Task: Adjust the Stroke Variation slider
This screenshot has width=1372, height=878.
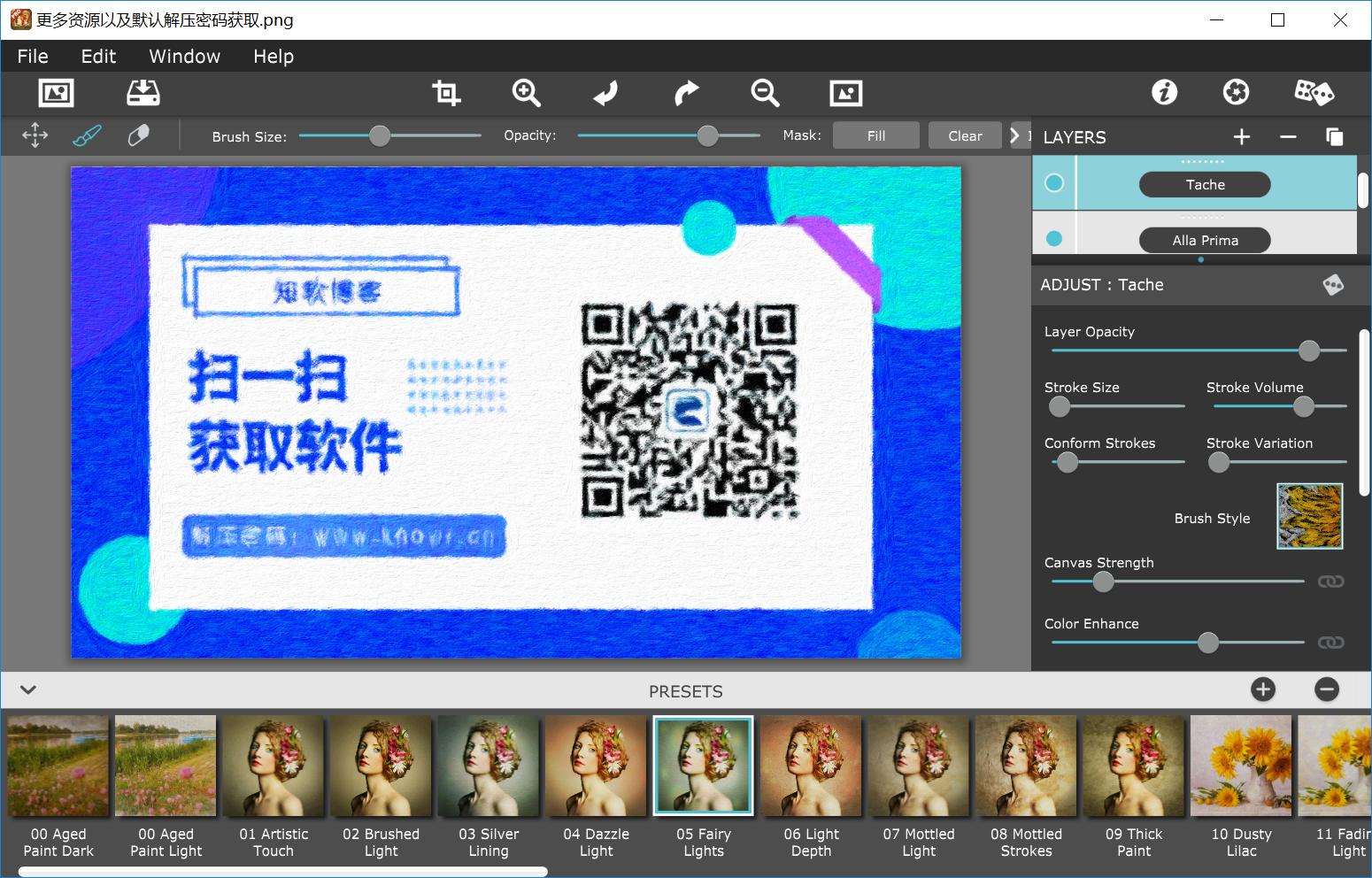Action: 1277,462
